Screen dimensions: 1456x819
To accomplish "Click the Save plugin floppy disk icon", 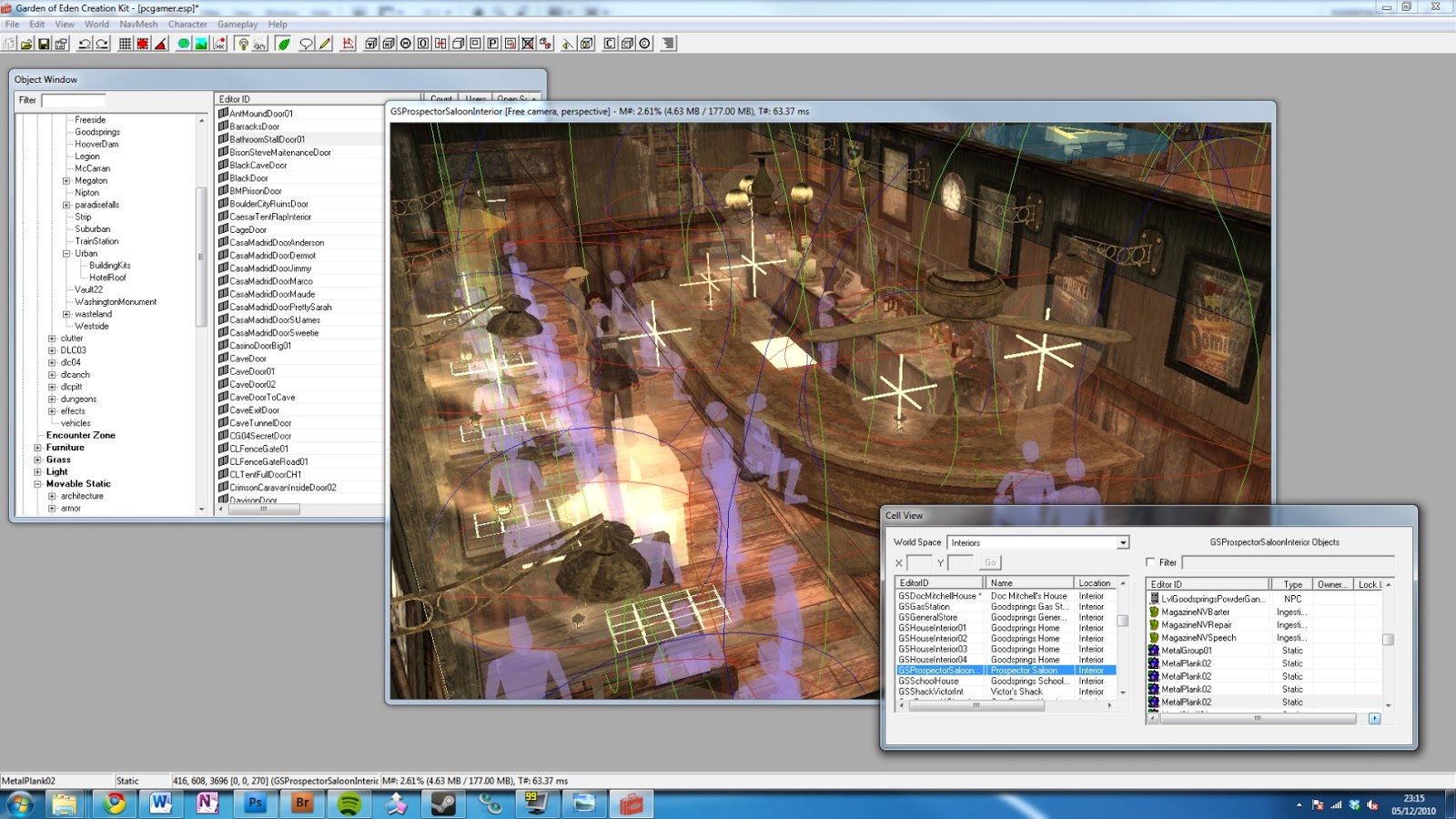I will point(43,44).
